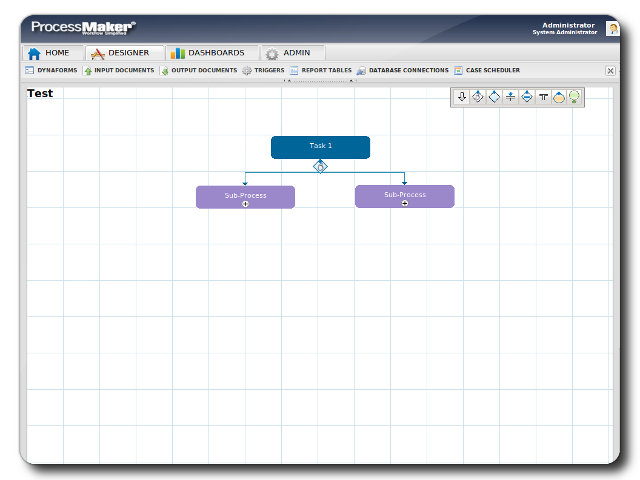
Task: Click the parallel by evaluation diamond icon
Action: click(x=527, y=97)
